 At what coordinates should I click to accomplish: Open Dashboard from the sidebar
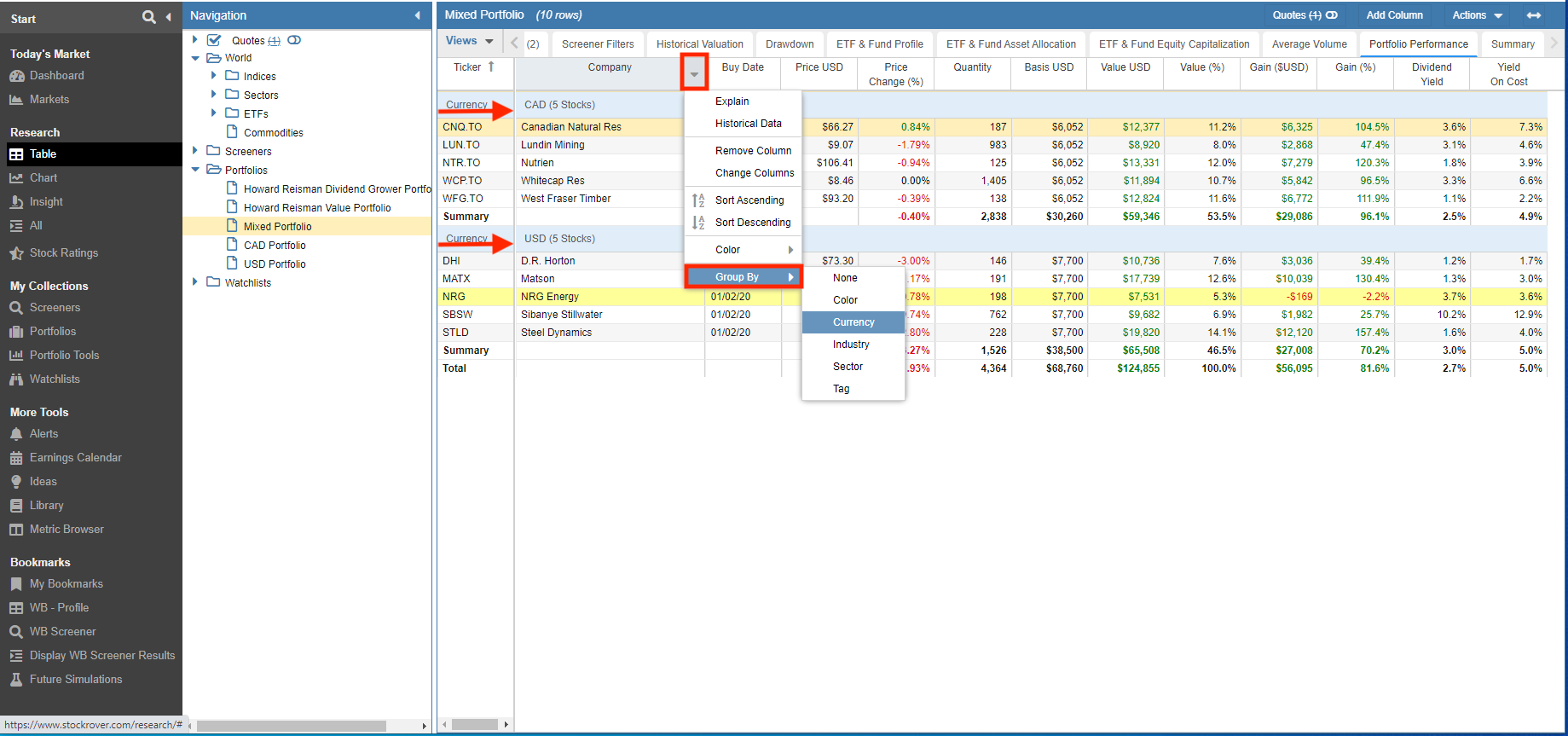pos(56,76)
